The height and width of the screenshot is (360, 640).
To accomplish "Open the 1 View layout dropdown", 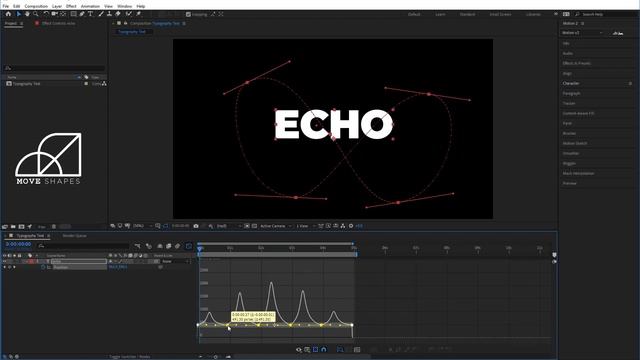I will [x=306, y=226].
